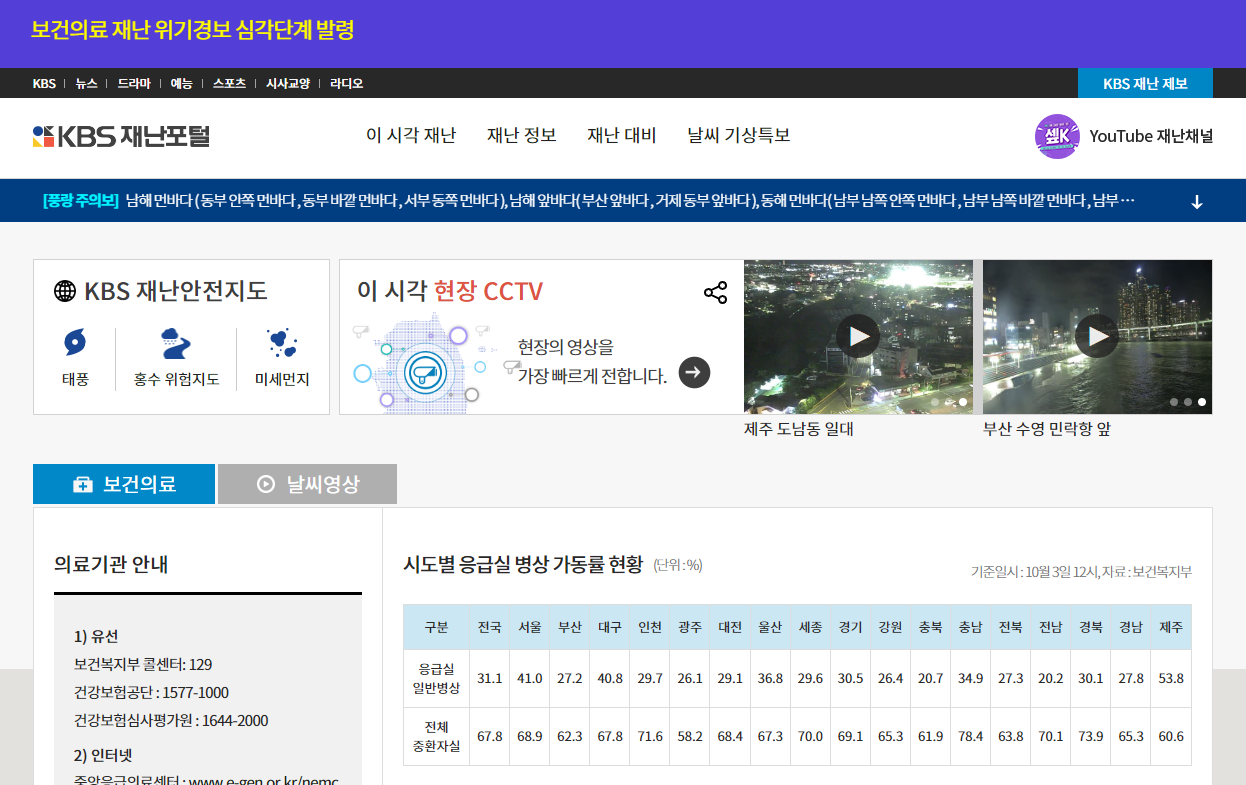1246x785 pixels.
Task: Click the 서울 column header
Action: tap(530, 627)
